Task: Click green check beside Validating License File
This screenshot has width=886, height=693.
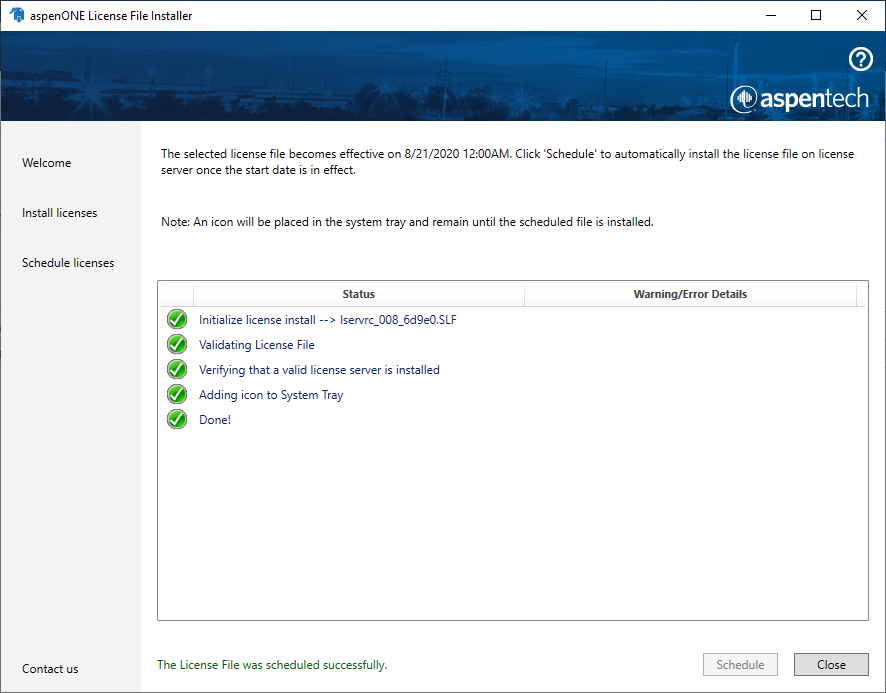Action: point(177,344)
